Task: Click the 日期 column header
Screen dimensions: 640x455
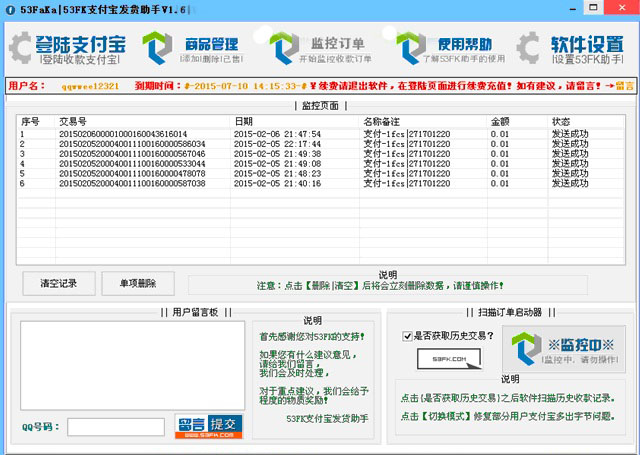Action: pyautogui.click(x=244, y=121)
